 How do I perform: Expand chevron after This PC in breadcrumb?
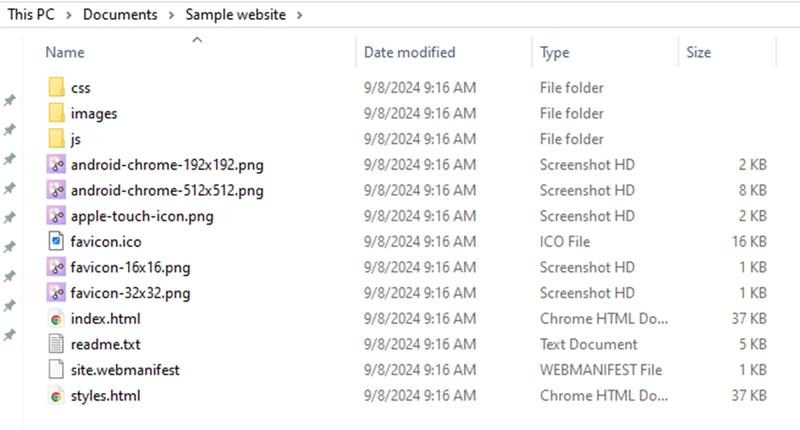coord(68,15)
